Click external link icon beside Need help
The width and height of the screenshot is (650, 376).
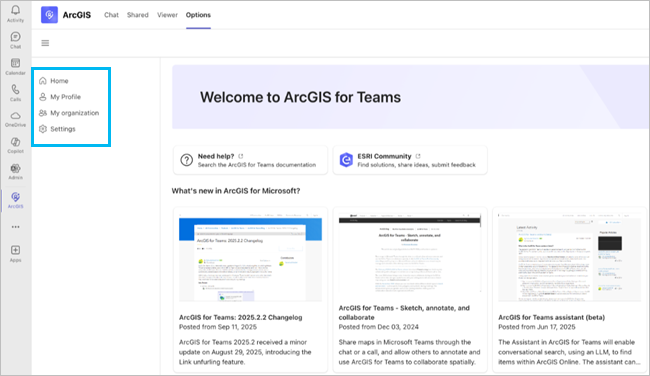(x=240, y=156)
